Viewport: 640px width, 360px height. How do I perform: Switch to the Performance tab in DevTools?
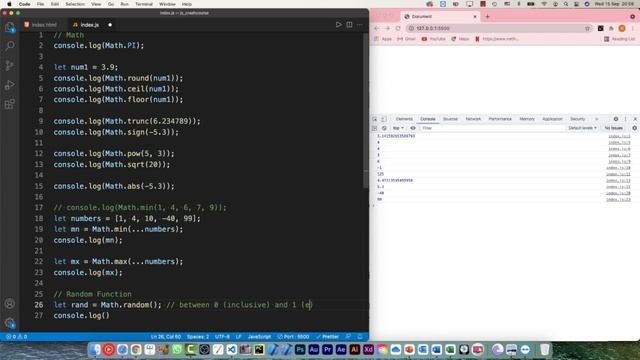[500, 119]
